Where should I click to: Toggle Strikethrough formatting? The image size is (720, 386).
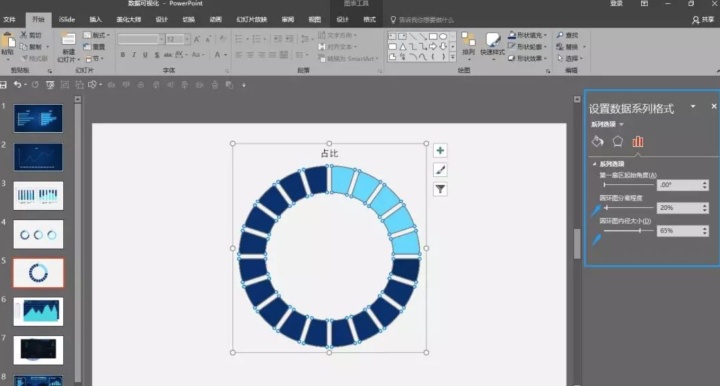(x=168, y=55)
